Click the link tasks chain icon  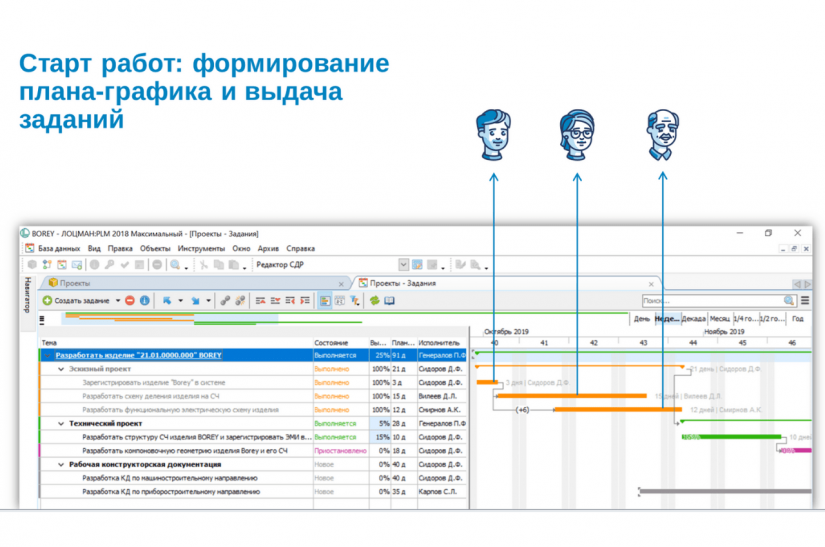(x=225, y=300)
